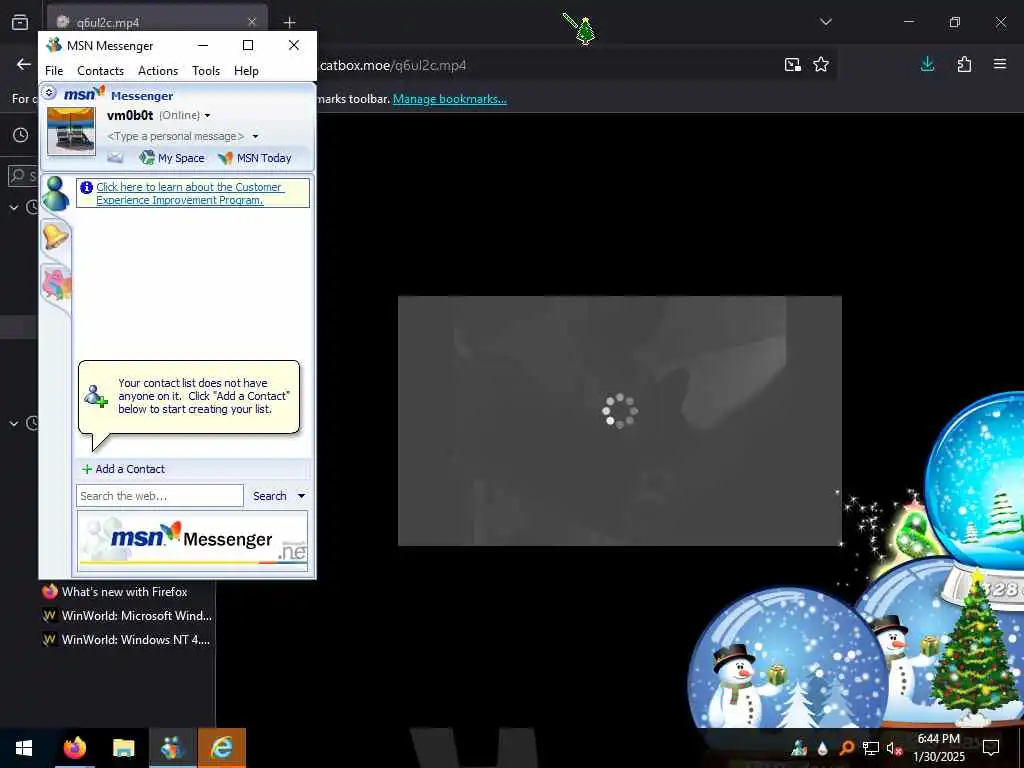
Task: Collapse the MSN Messenger header arrow button
Action: [x=49, y=92]
